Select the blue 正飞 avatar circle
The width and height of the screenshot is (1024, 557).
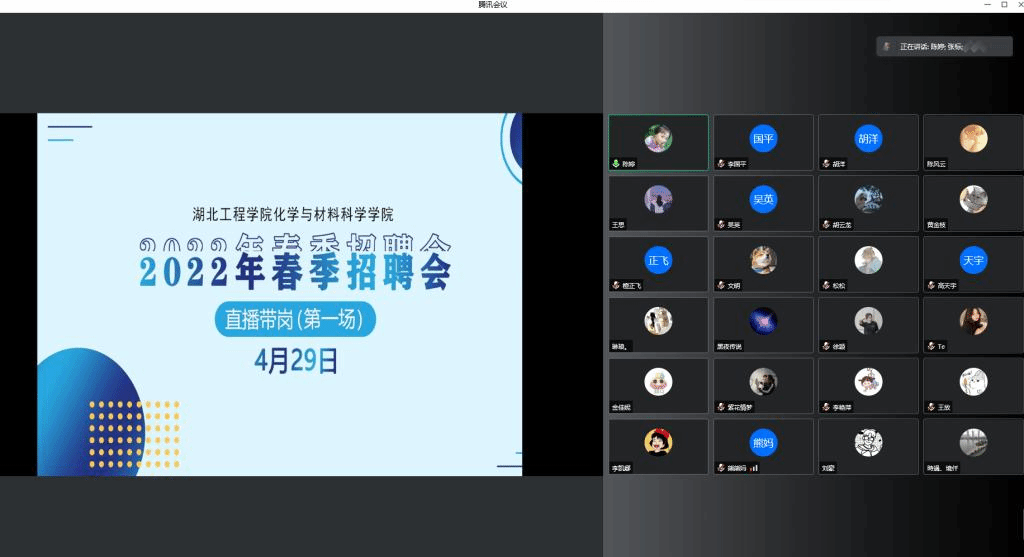pyautogui.click(x=658, y=261)
